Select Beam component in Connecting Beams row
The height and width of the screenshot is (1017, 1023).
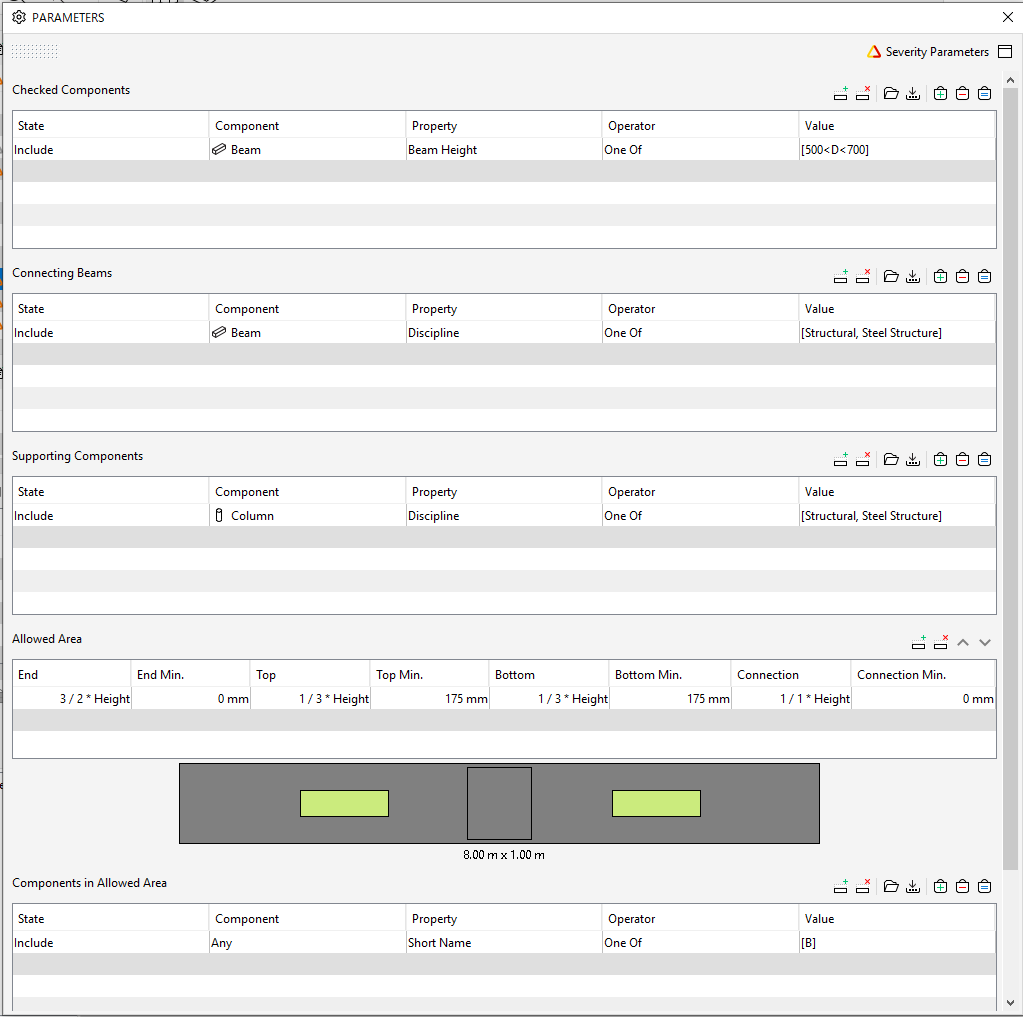tap(307, 333)
